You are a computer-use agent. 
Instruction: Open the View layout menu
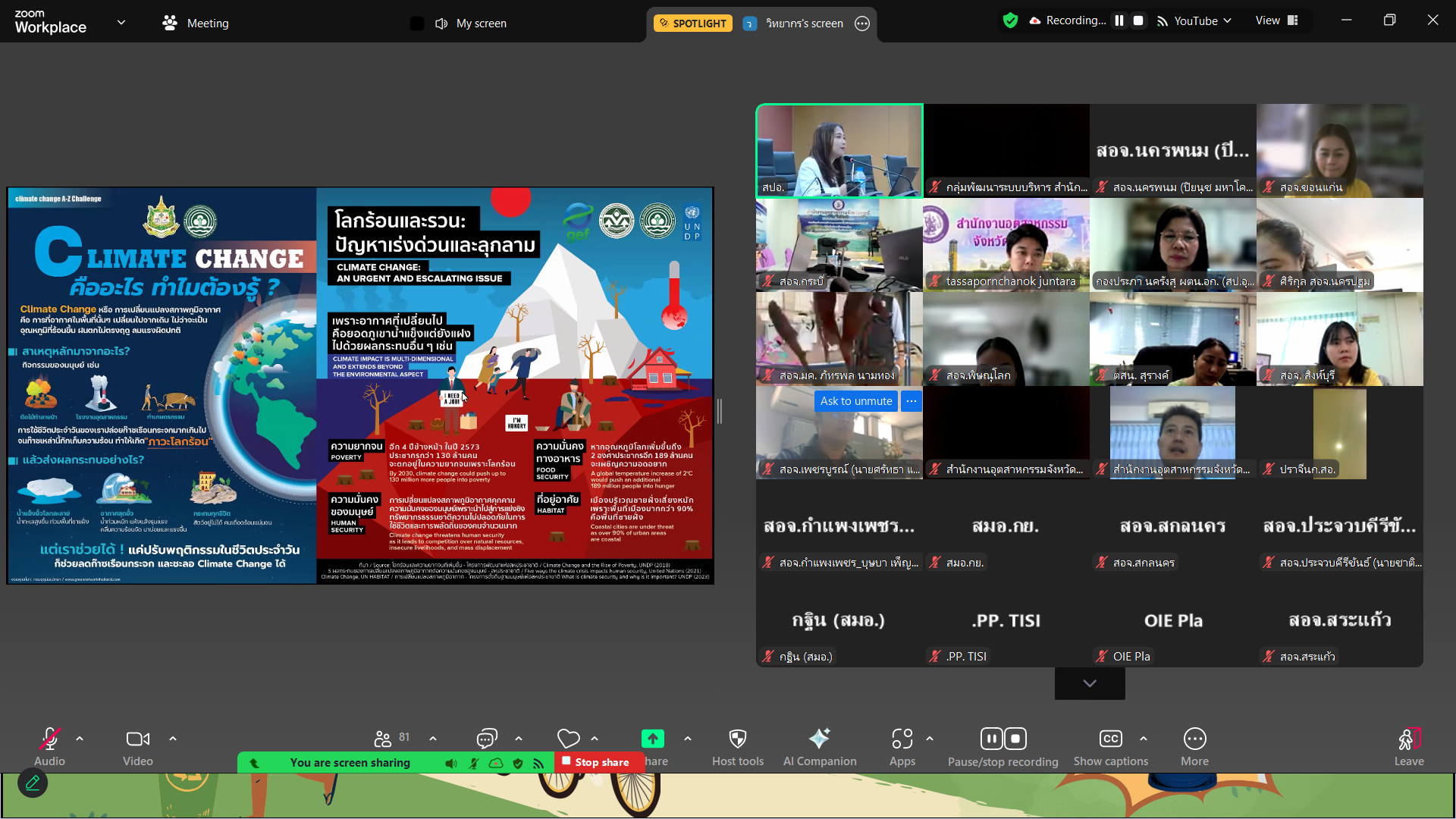(1276, 20)
